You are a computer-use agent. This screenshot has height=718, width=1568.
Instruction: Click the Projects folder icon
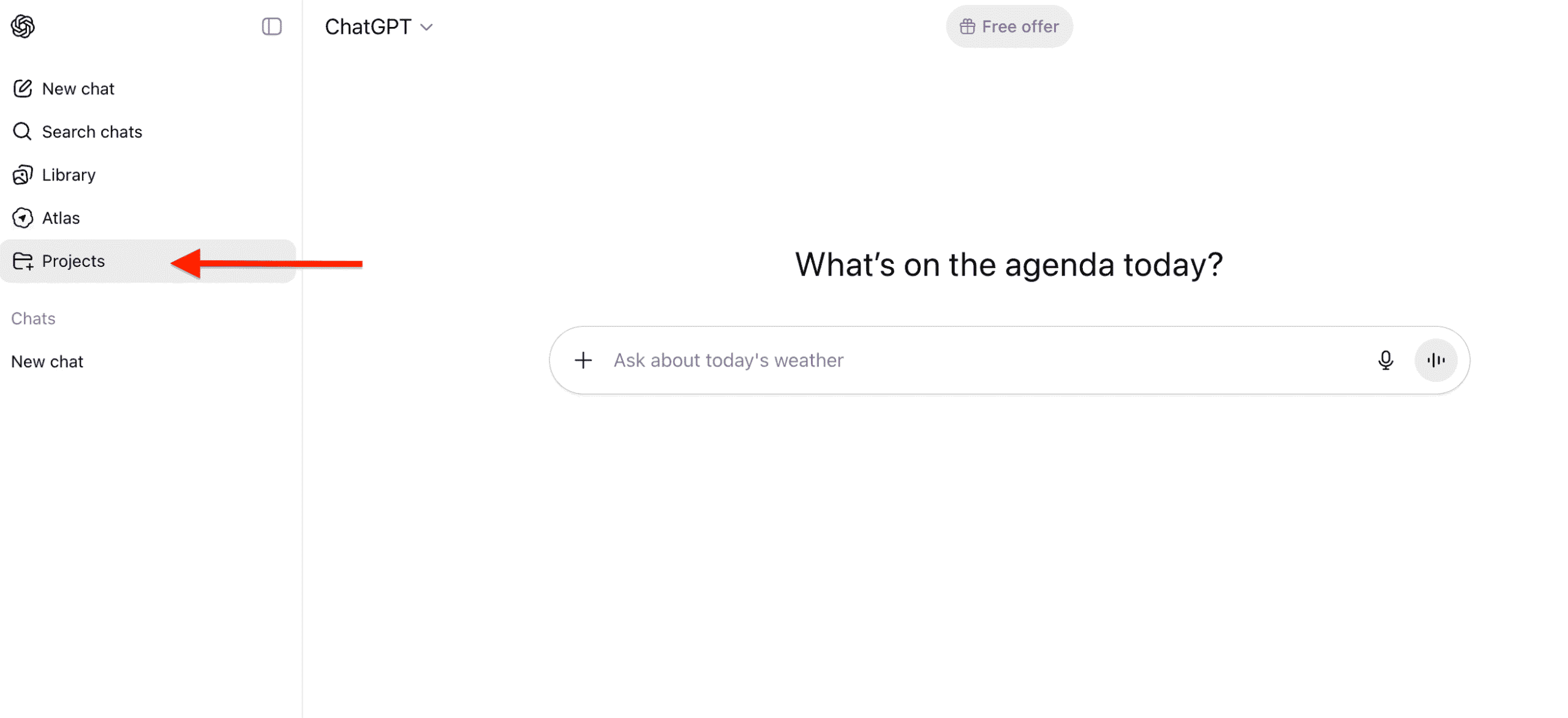coord(23,261)
